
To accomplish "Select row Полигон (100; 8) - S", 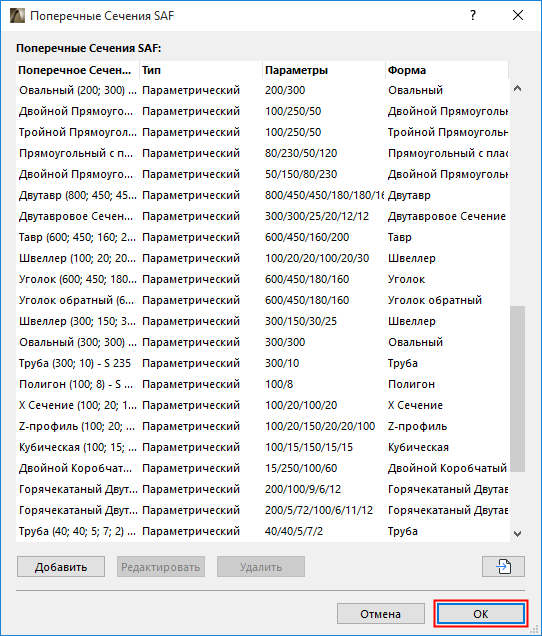I will (x=262, y=384).
